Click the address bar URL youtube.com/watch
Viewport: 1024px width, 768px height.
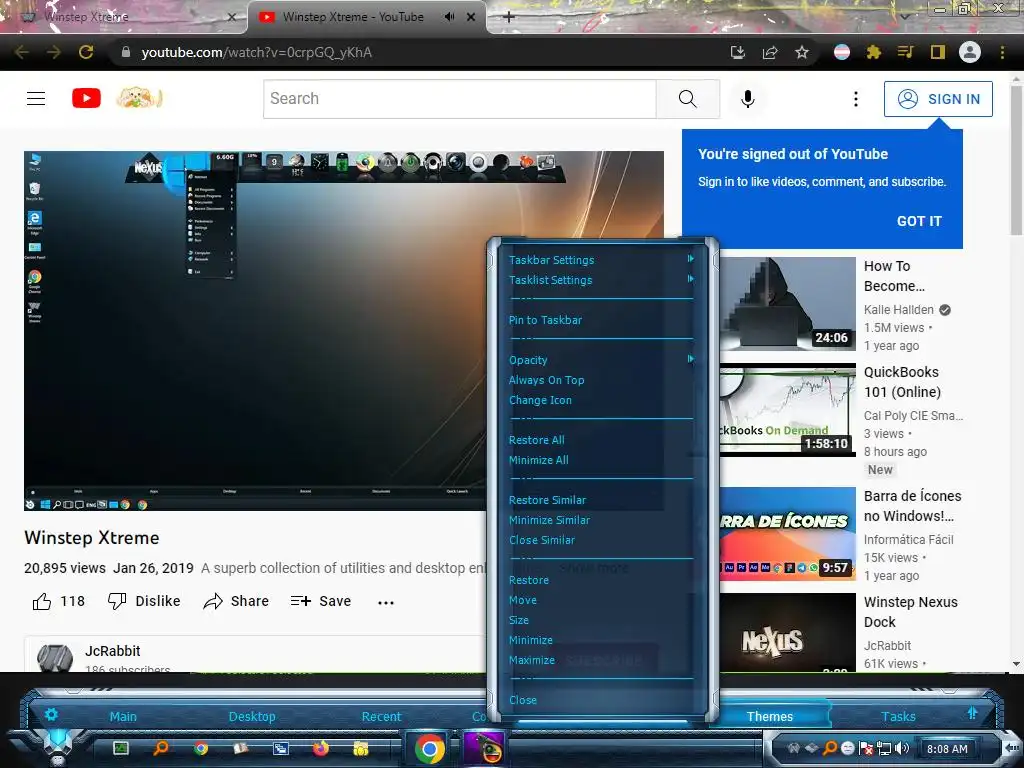pos(257,52)
